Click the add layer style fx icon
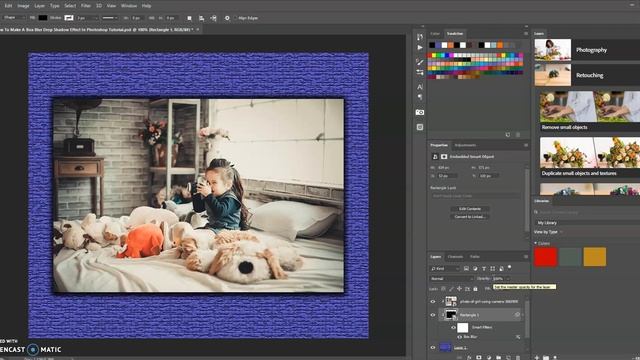 point(469,358)
